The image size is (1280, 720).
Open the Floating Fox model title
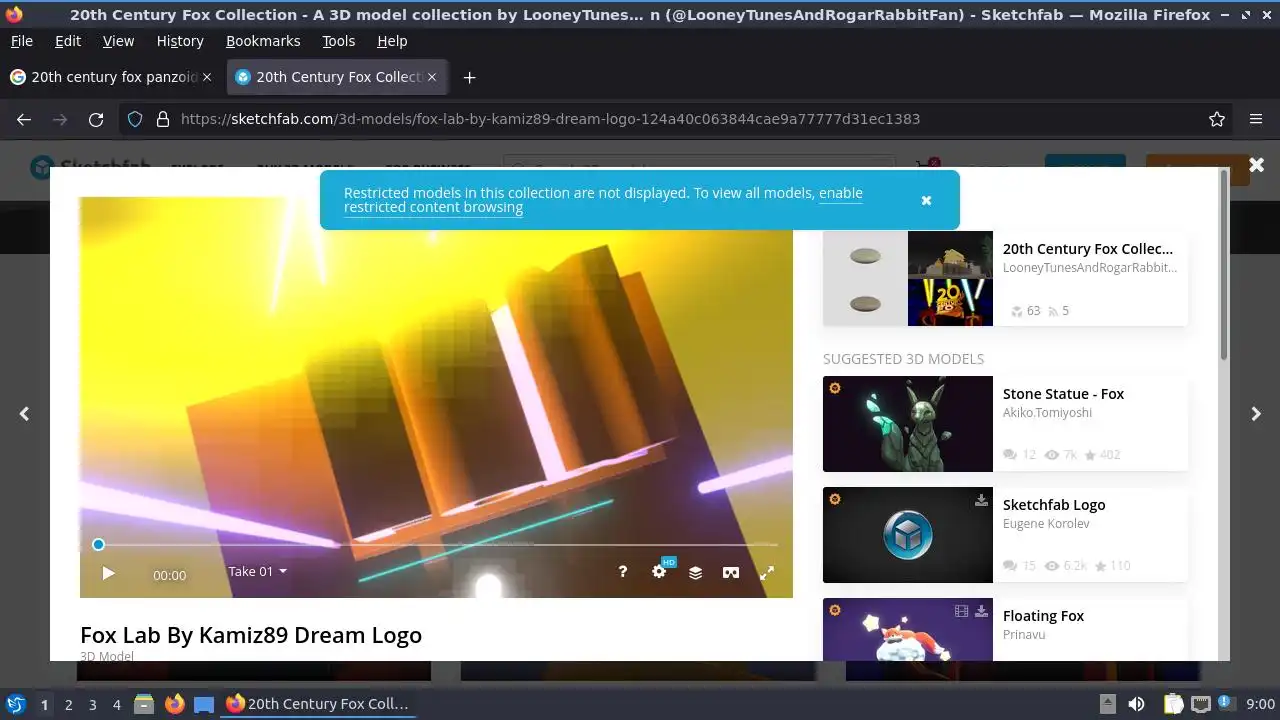[x=1043, y=615]
